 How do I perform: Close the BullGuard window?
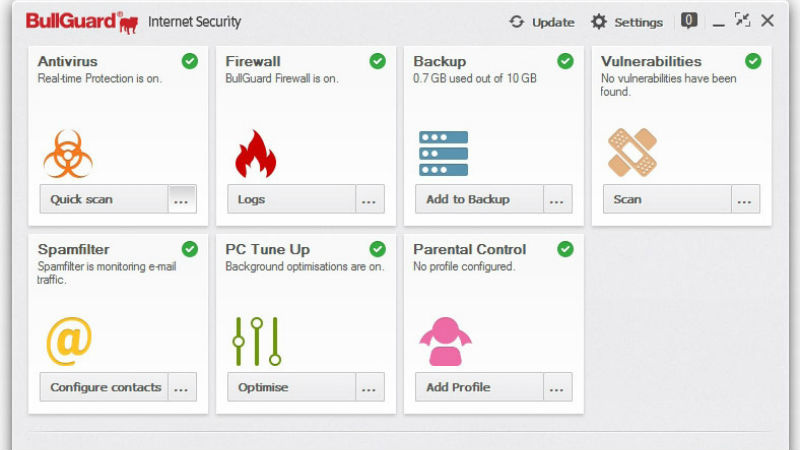pos(767,20)
